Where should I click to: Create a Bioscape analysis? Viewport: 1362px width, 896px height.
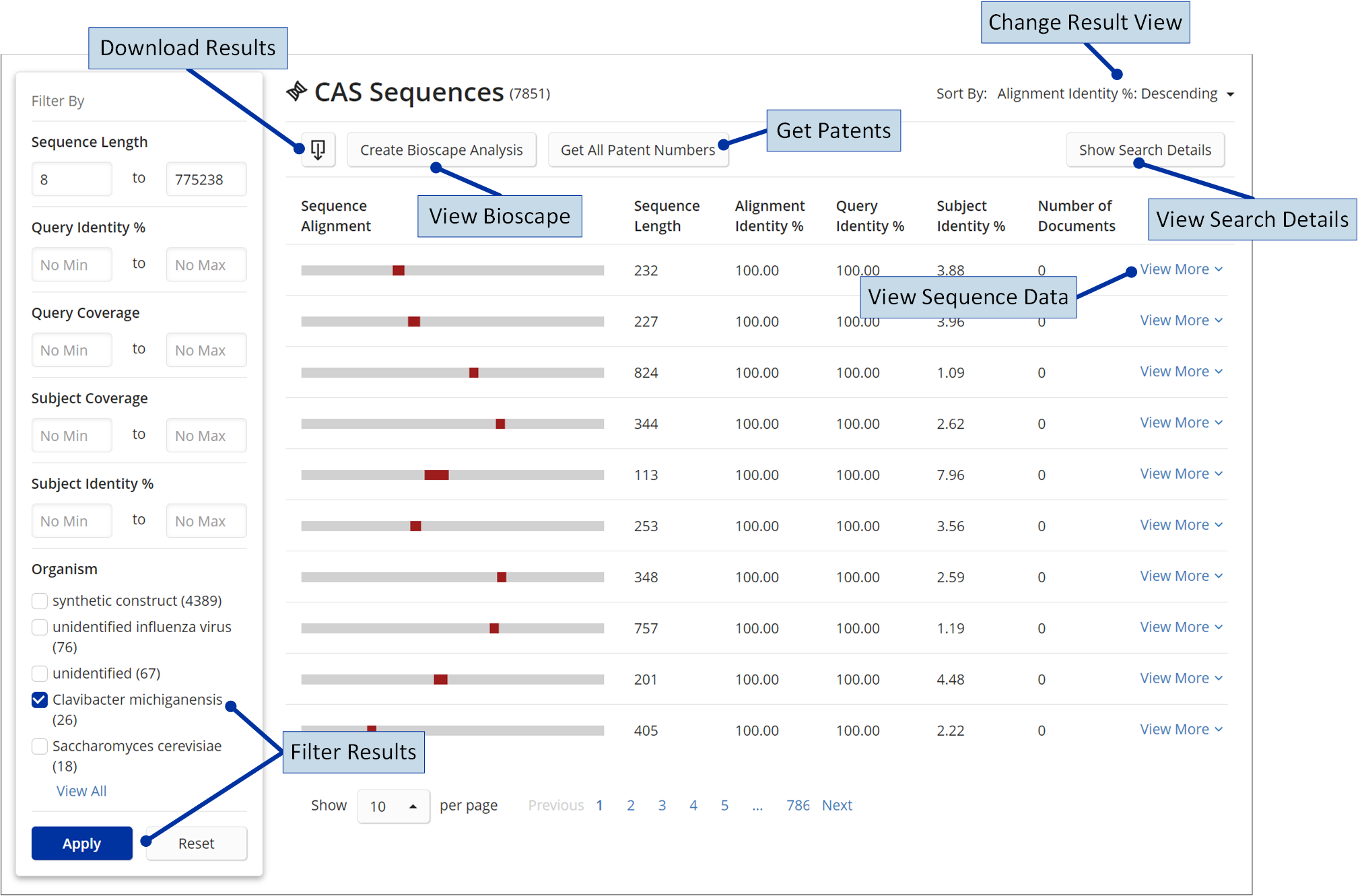point(442,149)
